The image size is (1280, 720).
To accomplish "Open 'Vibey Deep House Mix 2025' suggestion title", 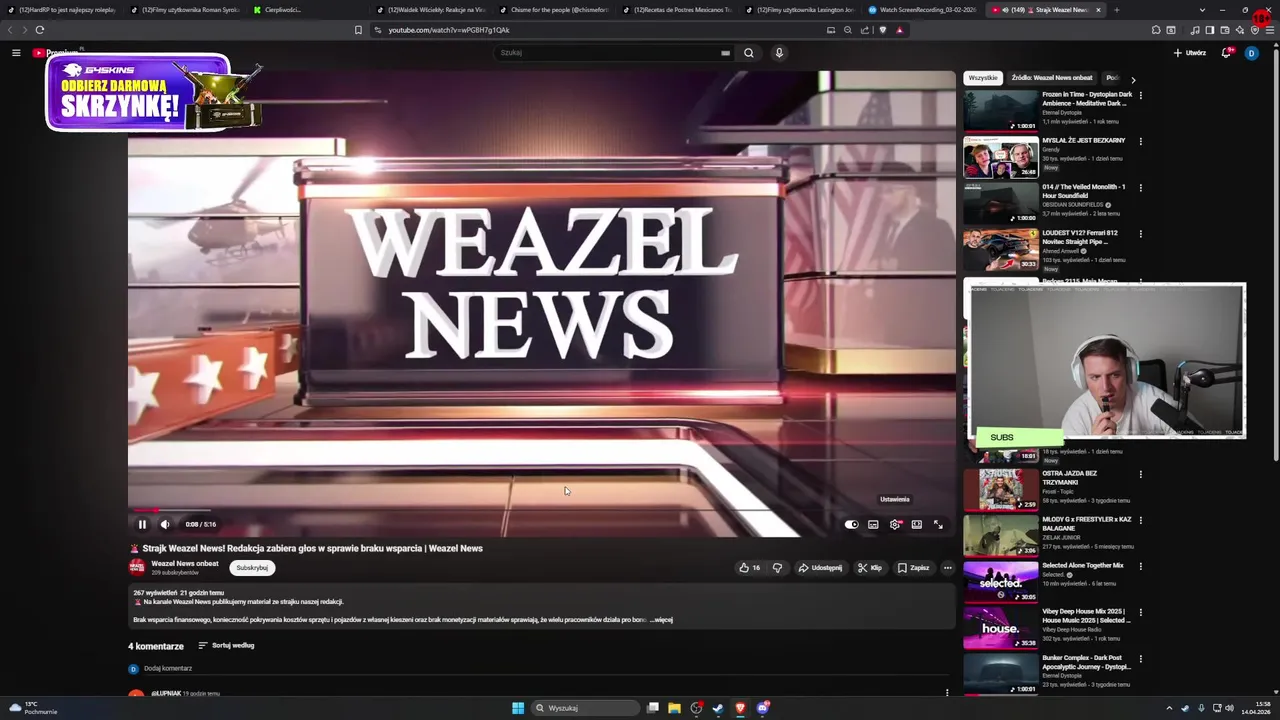I will click(x=1086, y=616).
